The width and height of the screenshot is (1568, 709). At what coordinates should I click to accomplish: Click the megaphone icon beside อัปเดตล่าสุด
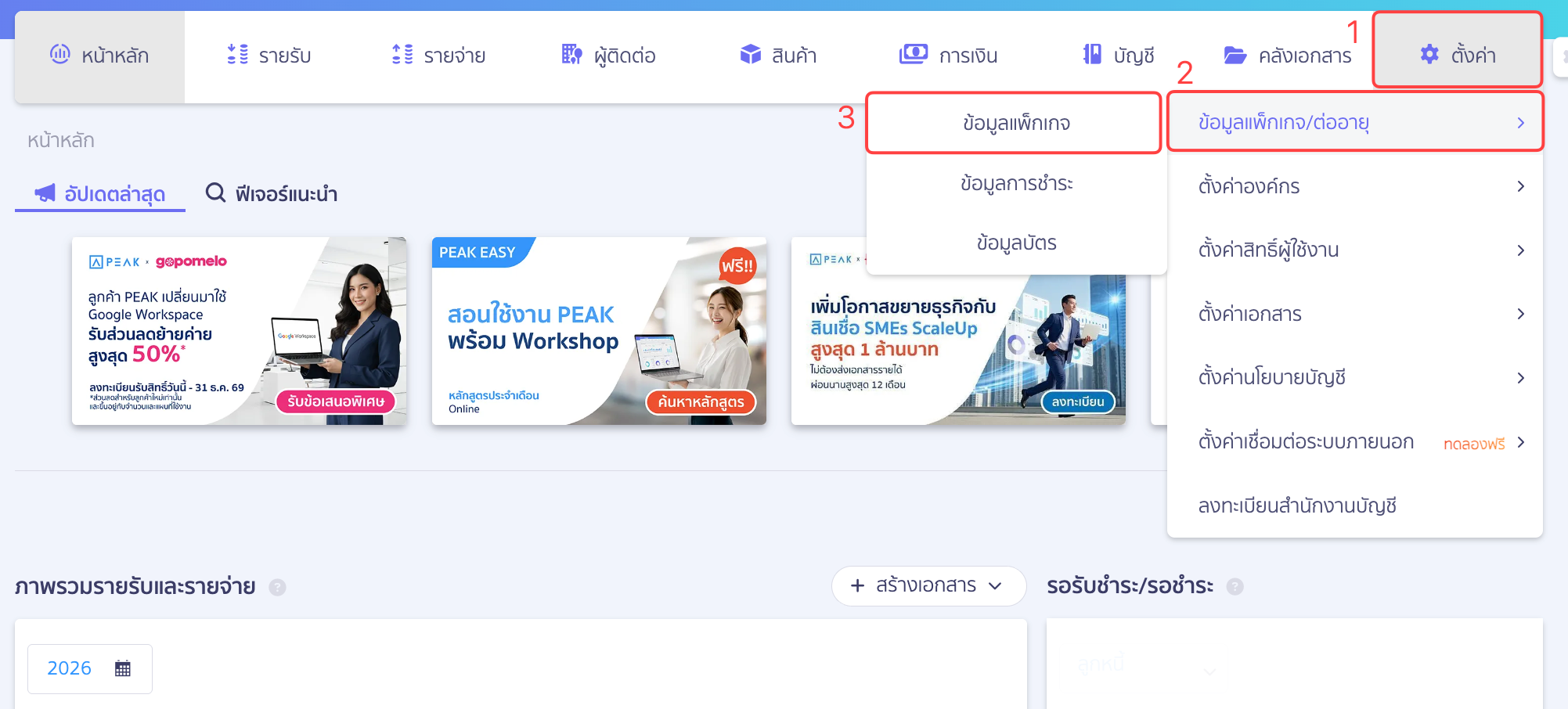45,193
